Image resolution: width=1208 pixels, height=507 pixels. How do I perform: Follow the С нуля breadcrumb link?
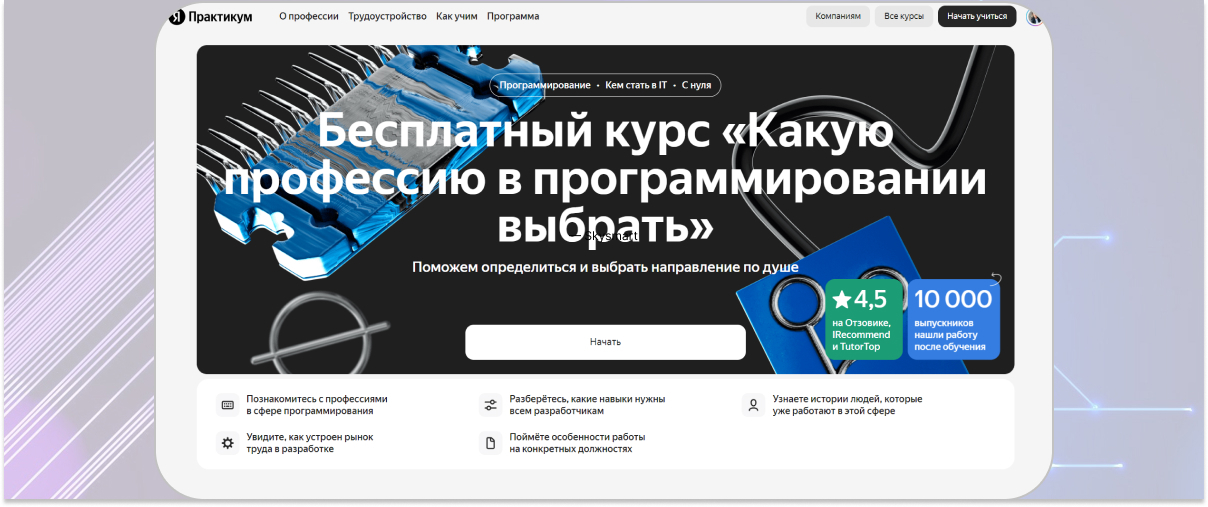(697, 86)
